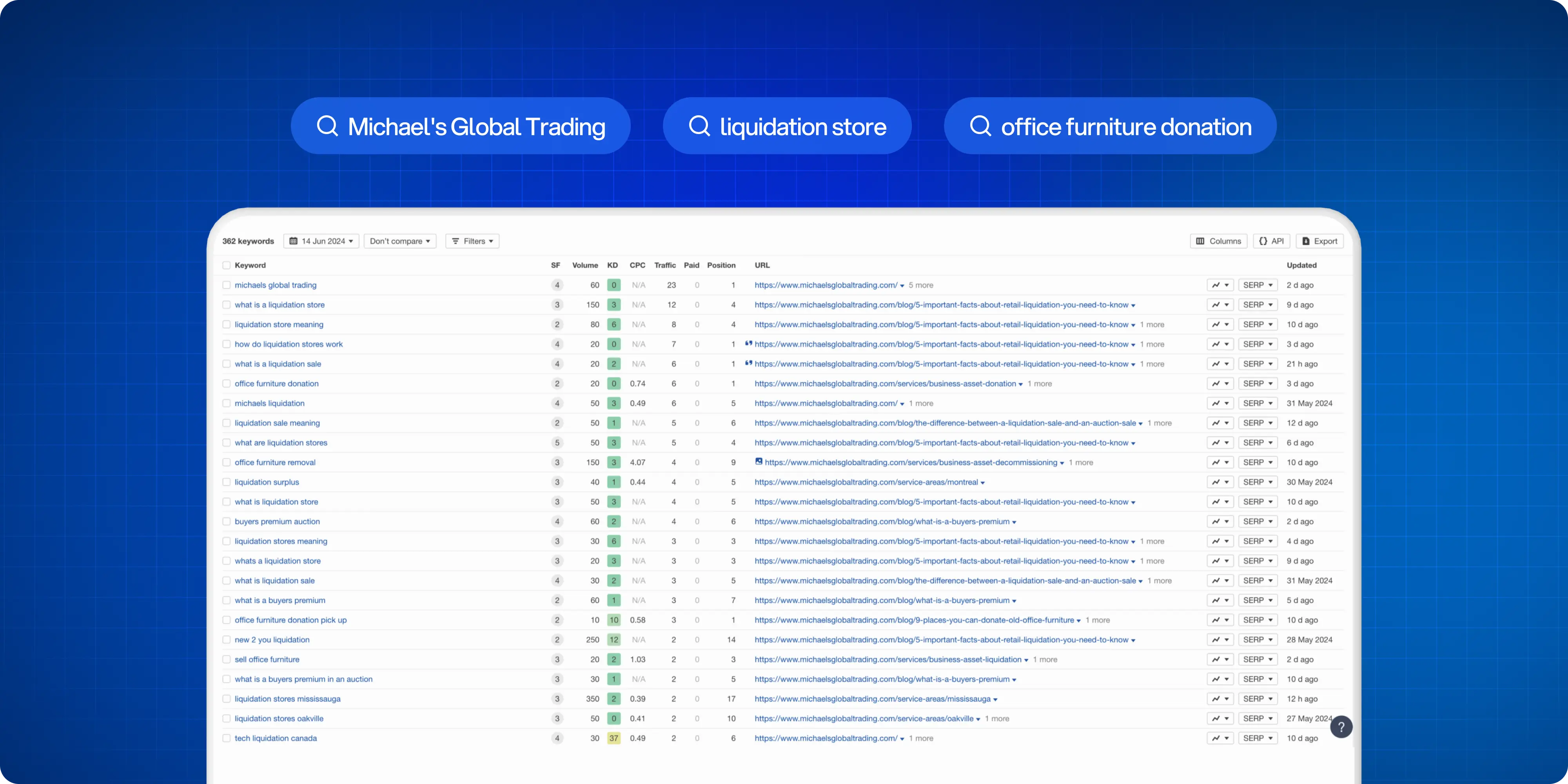This screenshot has height=784, width=1568.
Task: Toggle the select-all checkbox in Keyword header
Action: tap(227, 265)
